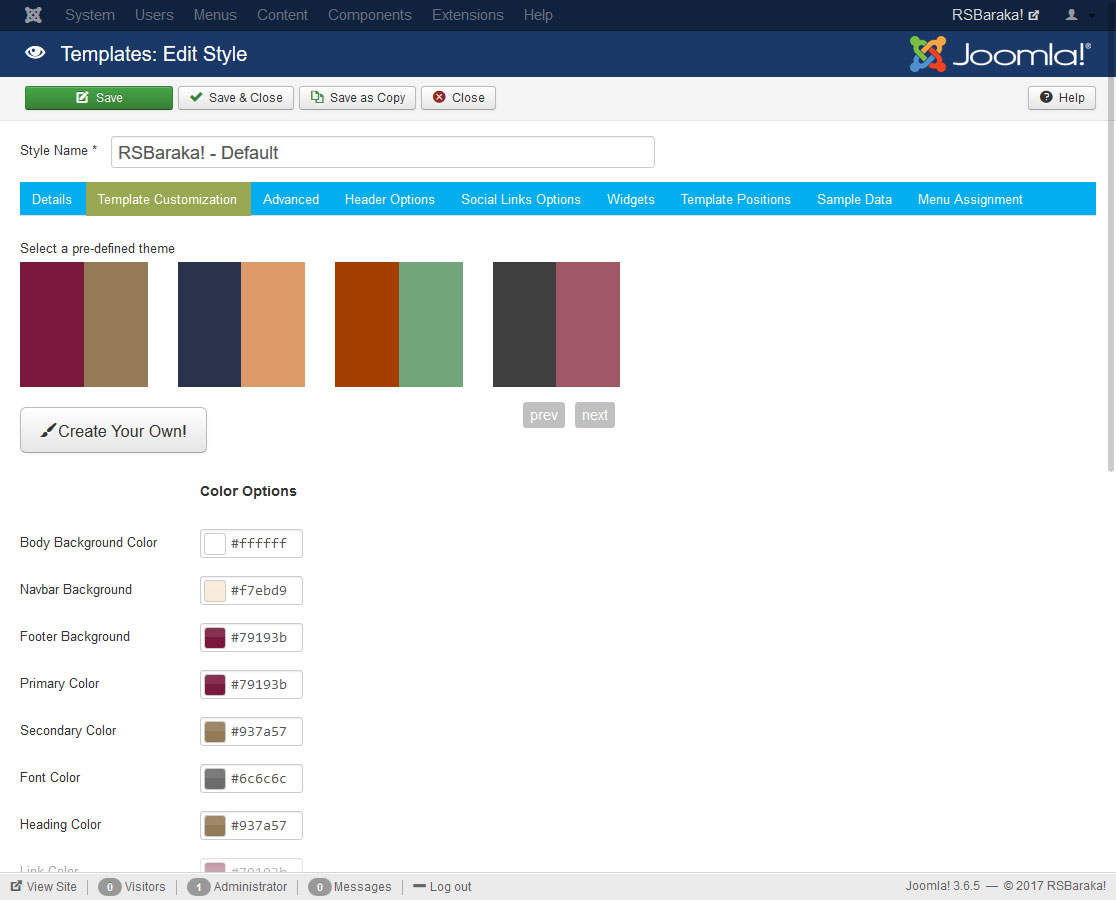Open RSBaraka! site link in top bar
Image resolution: width=1116 pixels, height=900 pixels.
click(995, 15)
